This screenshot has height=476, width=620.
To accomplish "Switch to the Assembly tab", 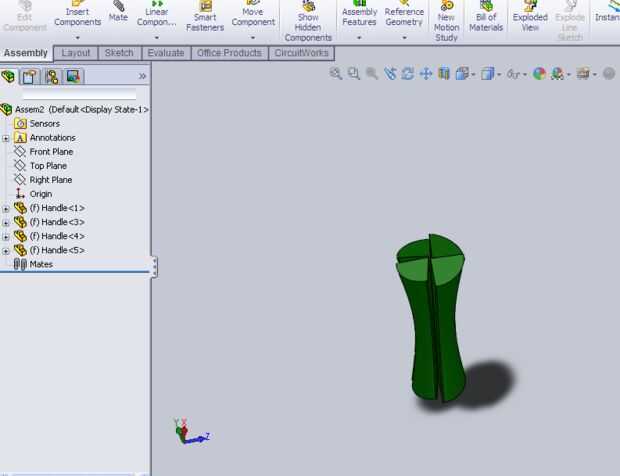I will click(x=26, y=53).
